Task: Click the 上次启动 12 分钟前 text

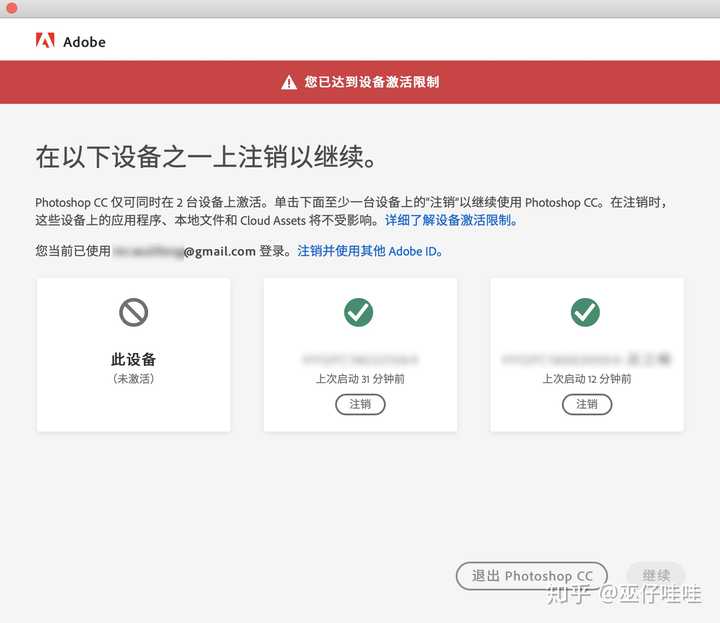Action: [x=587, y=379]
